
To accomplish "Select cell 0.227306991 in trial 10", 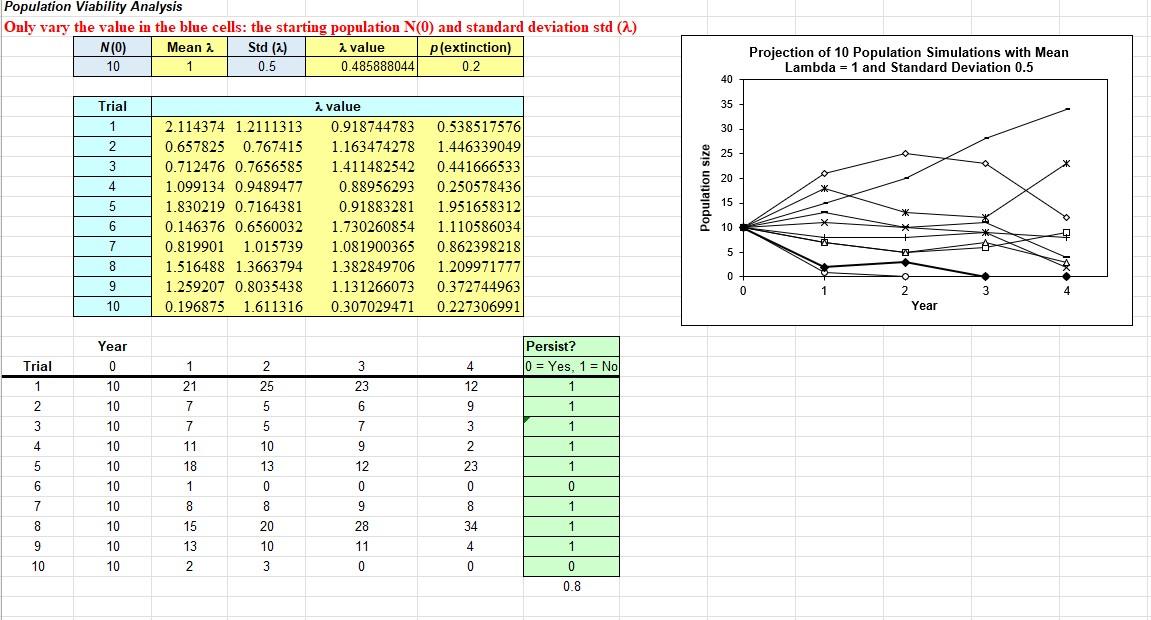I will click(471, 307).
